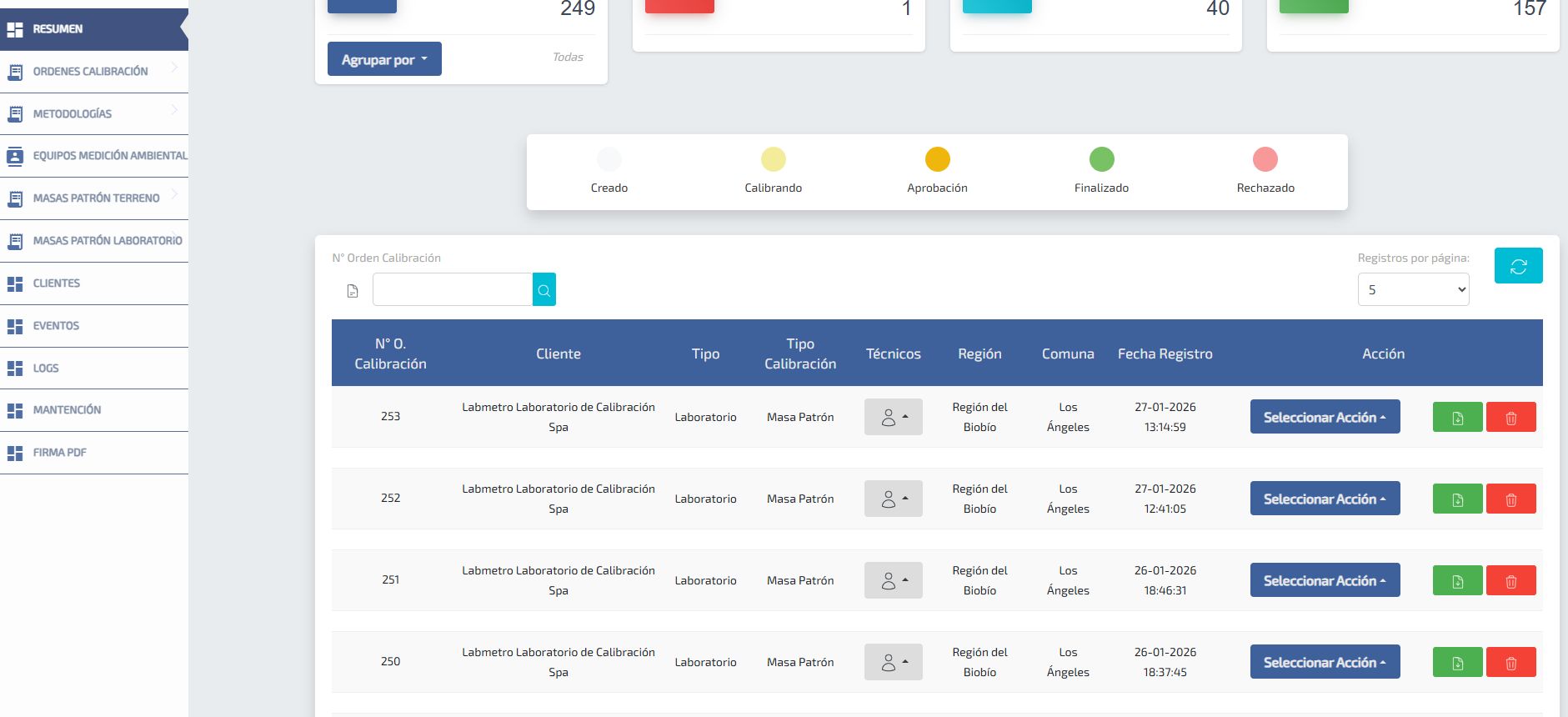
Task: Click the Resumen sidebar icon
Action: pyautogui.click(x=15, y=29)
